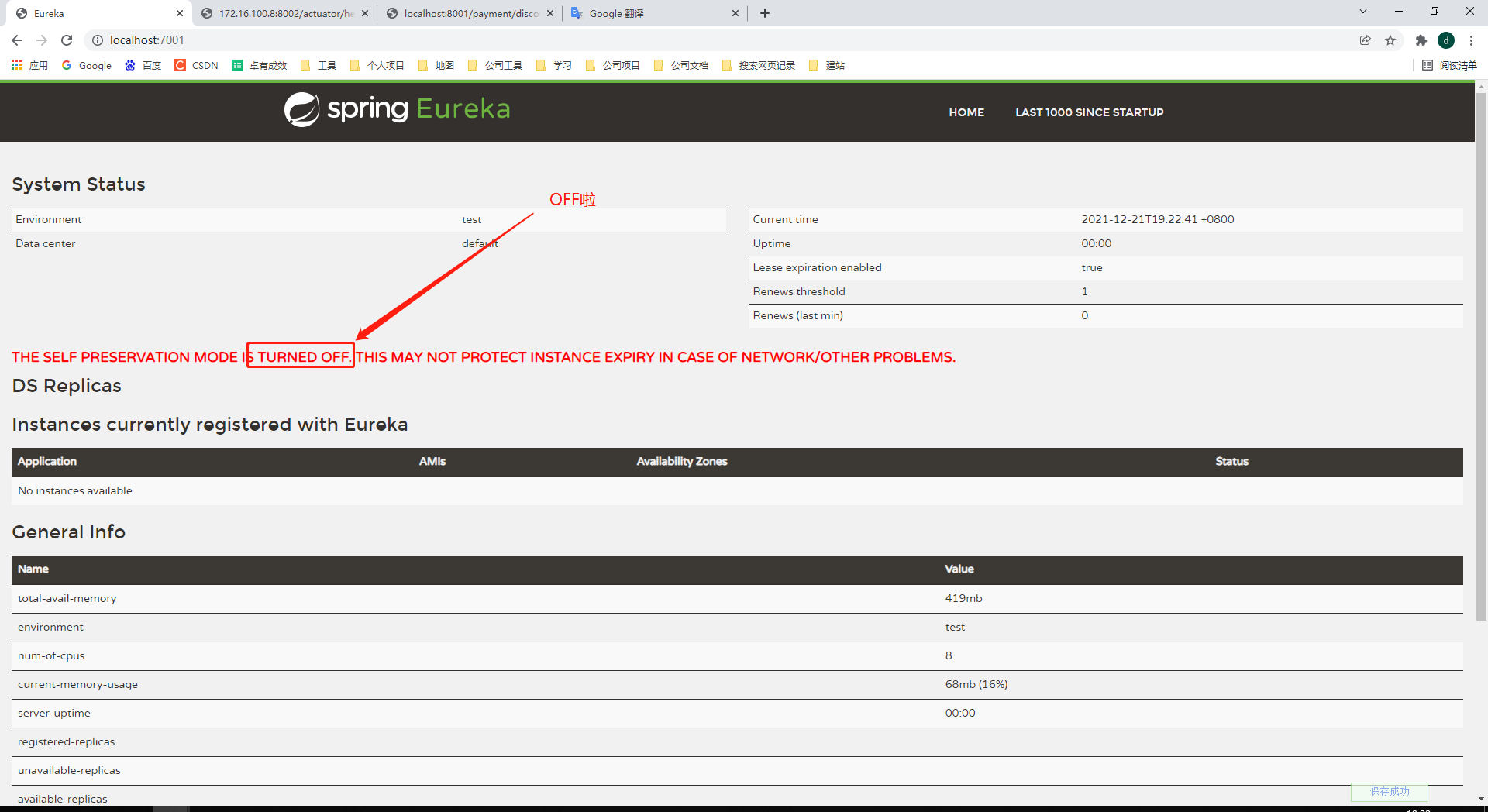The image size is (1488, 812).
Task: Switch to the Google 翻译 tab
Action: click(x=655, y=13)
